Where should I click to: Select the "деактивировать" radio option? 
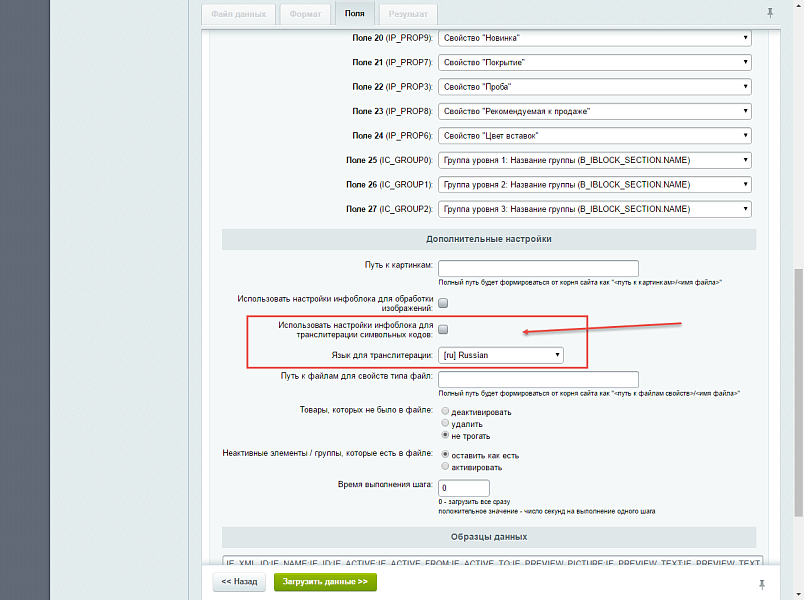(x=444, y=410)
